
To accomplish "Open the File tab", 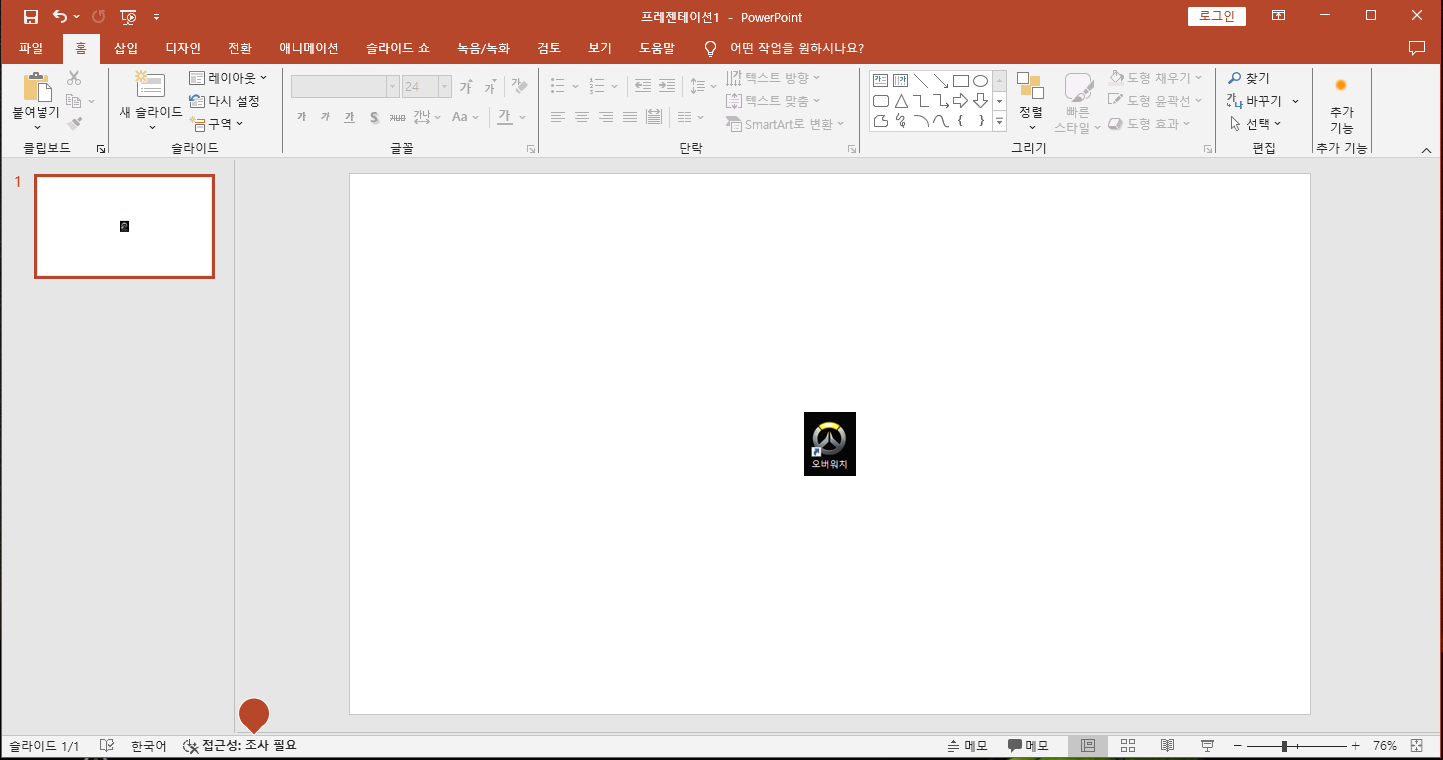I will (31, 48).
